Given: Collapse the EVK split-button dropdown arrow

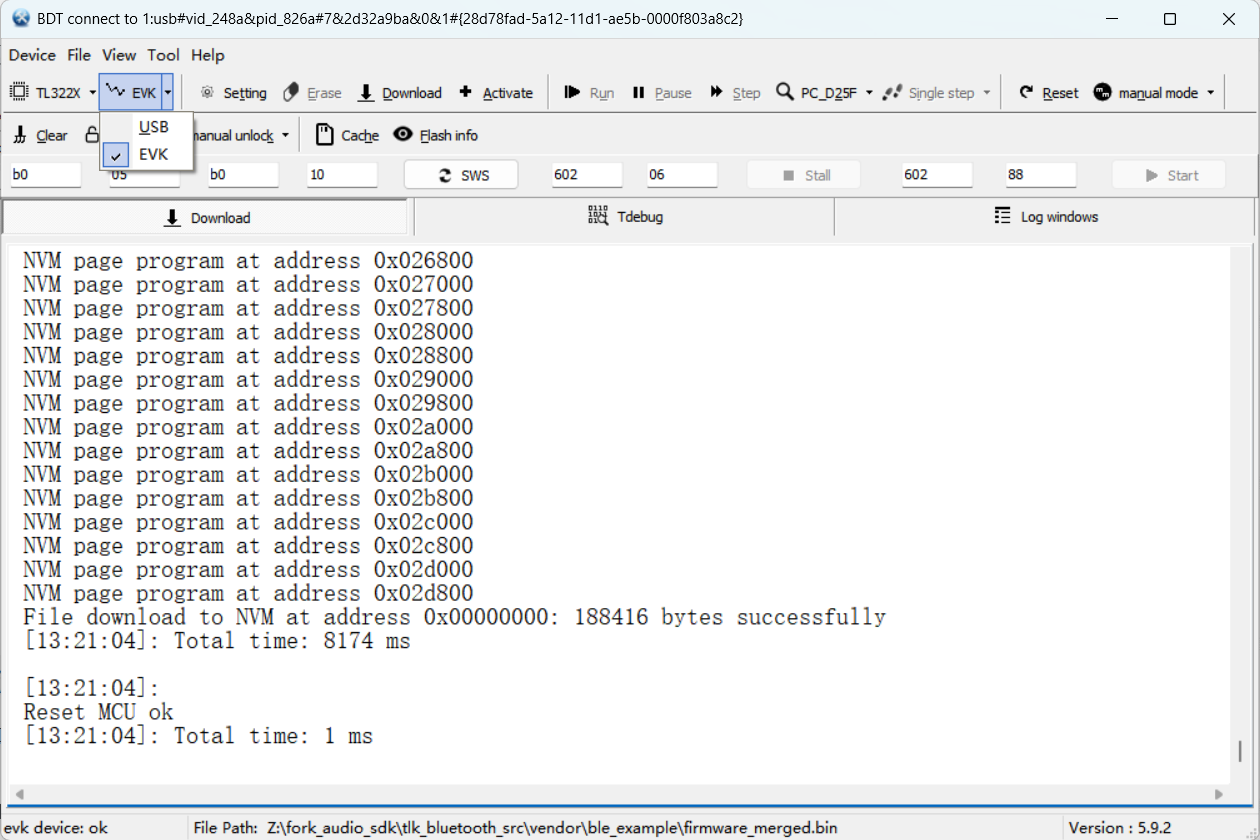Looking at the screenshot, I should [168, 92].
